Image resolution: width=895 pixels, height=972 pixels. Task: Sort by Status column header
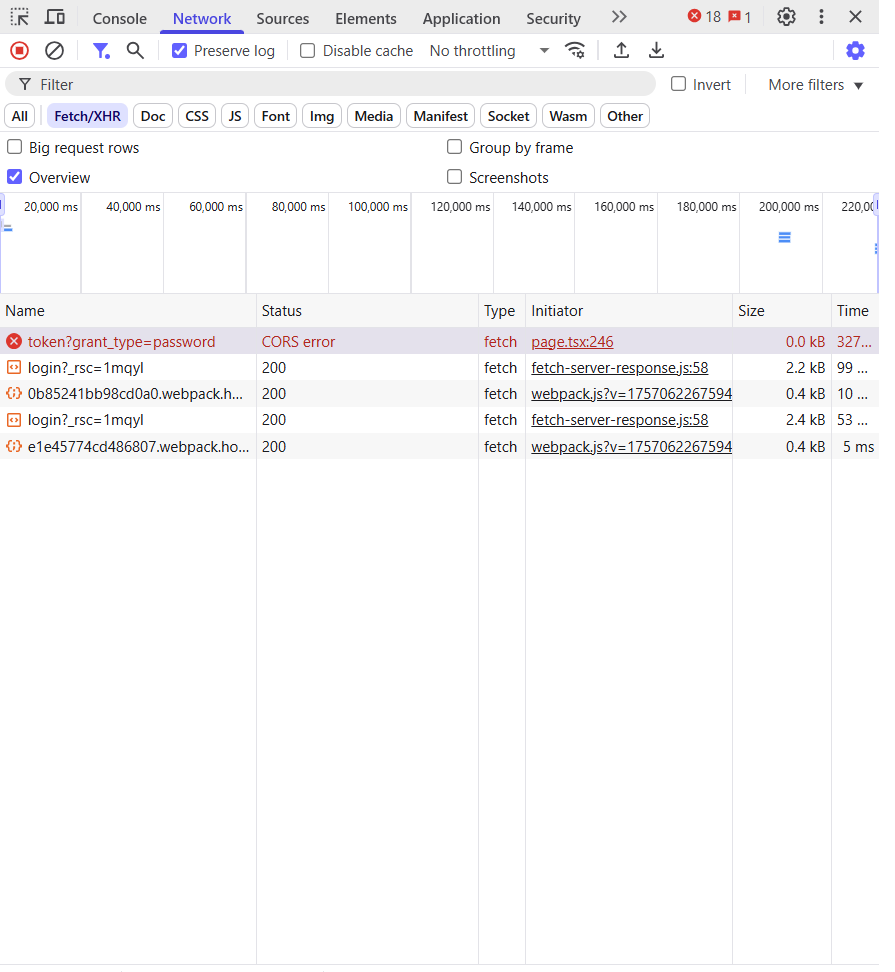coord(367,311)
